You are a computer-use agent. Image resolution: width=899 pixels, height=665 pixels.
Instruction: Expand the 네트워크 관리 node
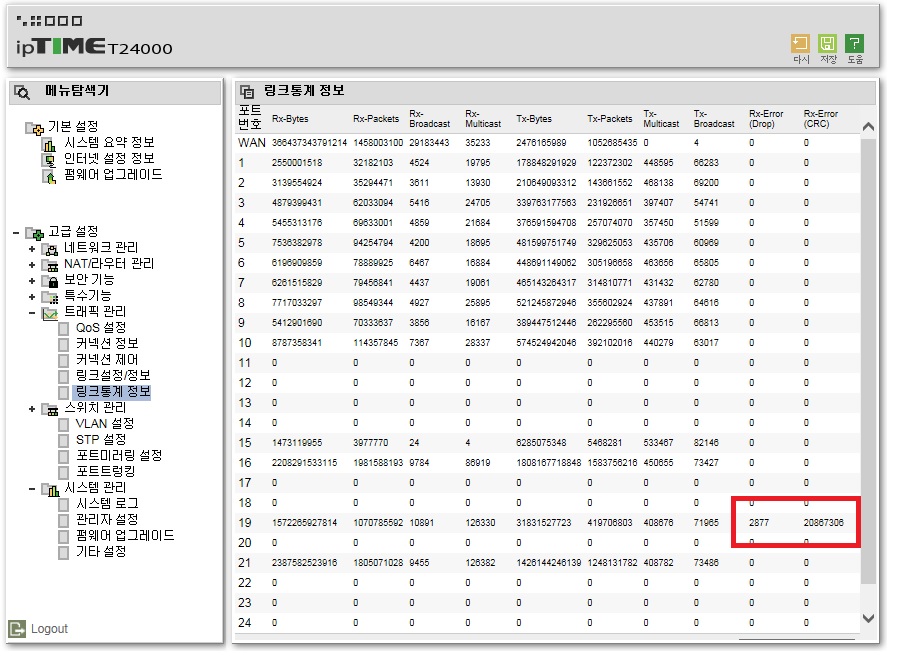32,249
